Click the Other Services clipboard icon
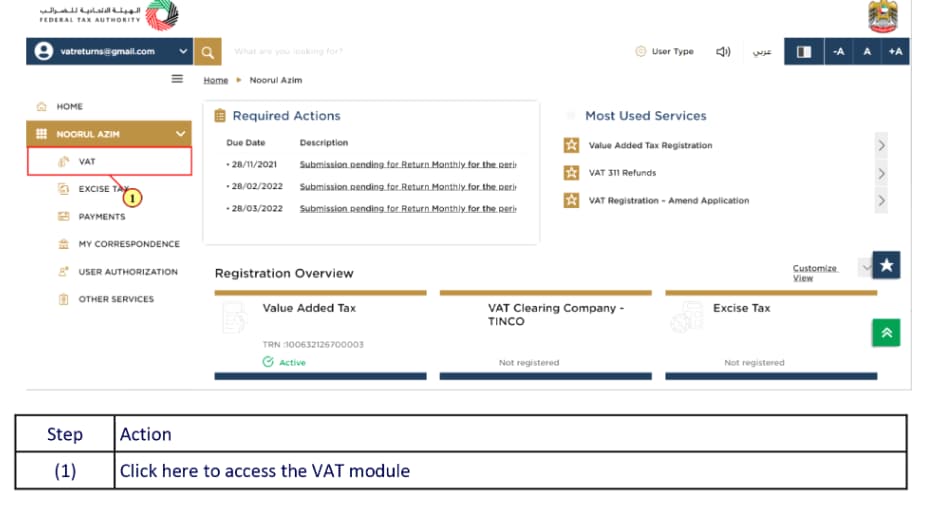This screenshot has width=930, height=514. pyautogui.click(x=63, y=299)
